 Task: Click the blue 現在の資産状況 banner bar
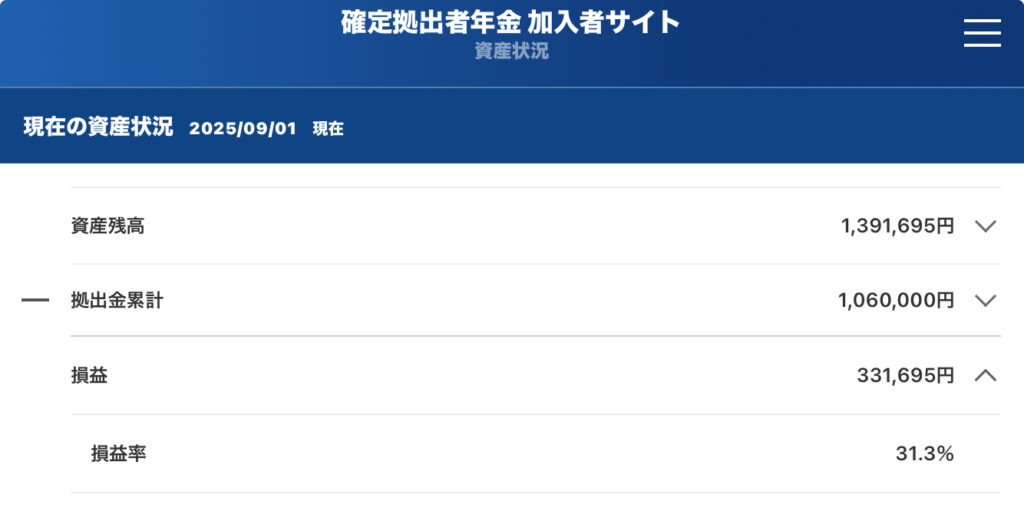click(x=512, y=126)
